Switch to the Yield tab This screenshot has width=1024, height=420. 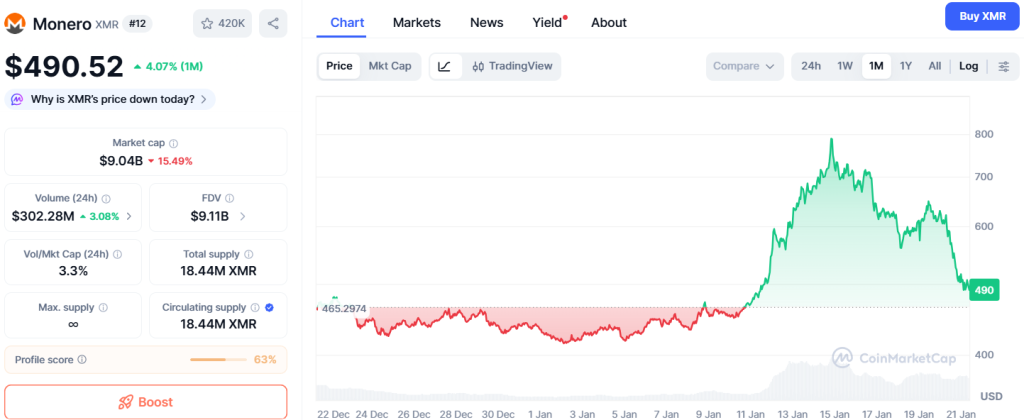click(x=547, y=23)
